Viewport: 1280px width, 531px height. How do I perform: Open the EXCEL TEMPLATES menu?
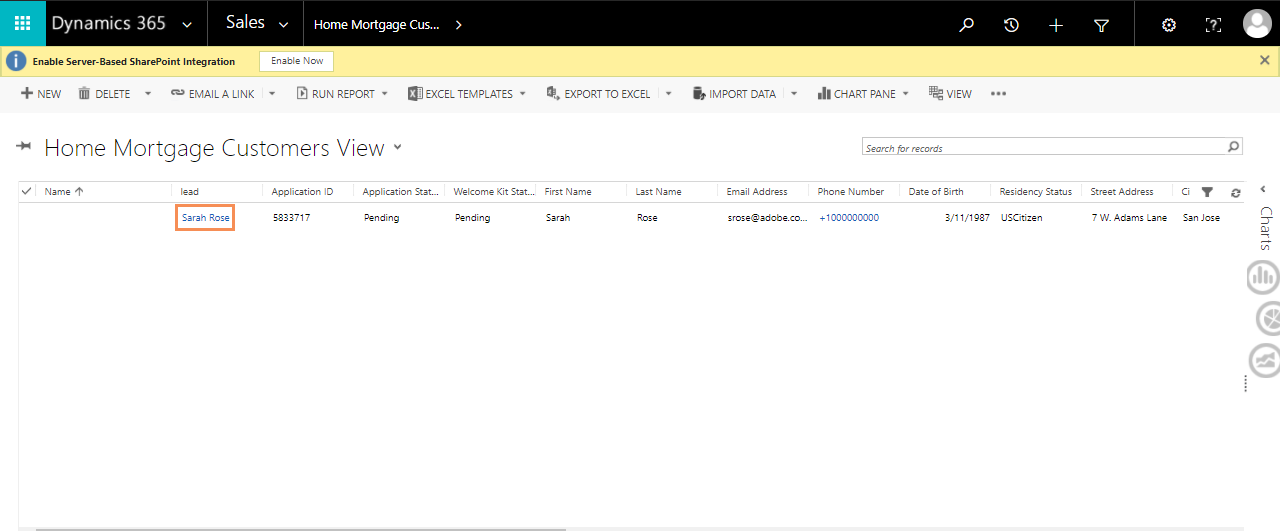pyautogui.click(x=467, y=94)
